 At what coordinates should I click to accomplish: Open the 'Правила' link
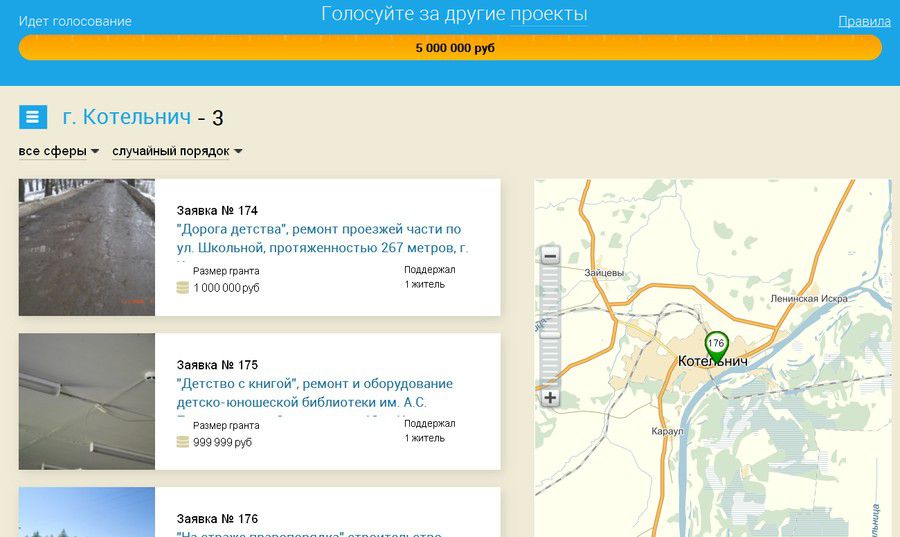coord(864,21)
